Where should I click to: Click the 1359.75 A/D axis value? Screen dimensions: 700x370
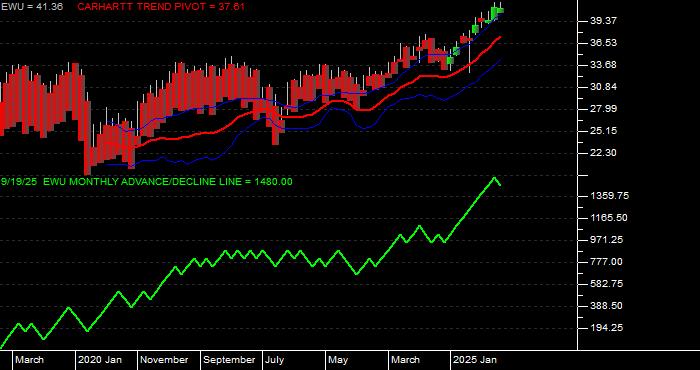click(609, 196)
